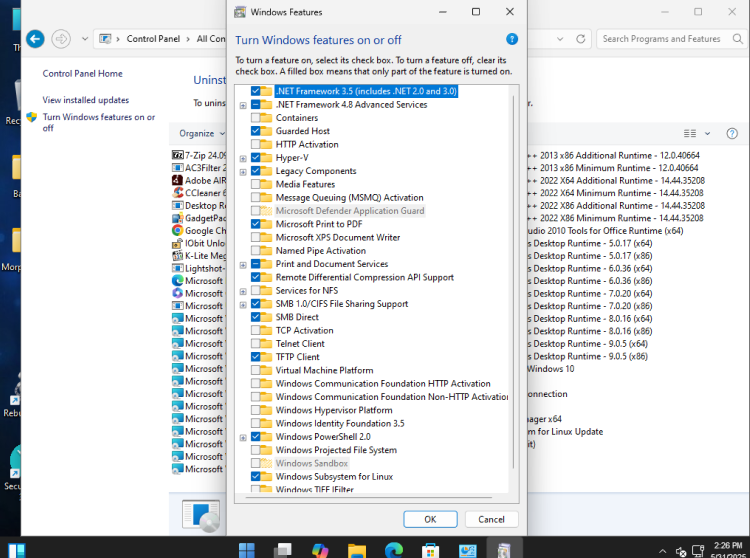Click the muted volume tray icon
Viewport: 750px width, 558px height.
(x=681, y=551)
